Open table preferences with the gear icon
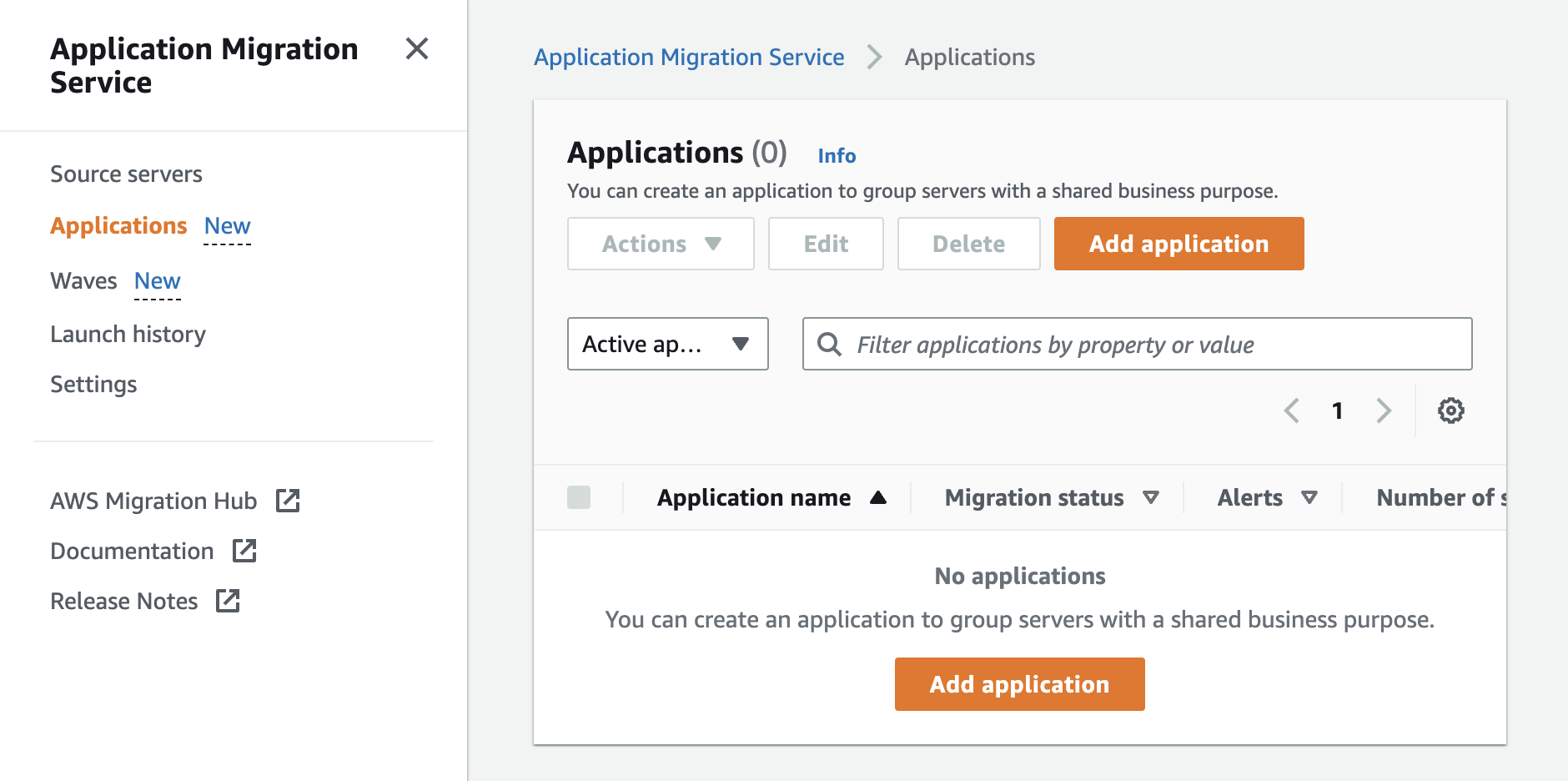The width and height of the screenshot is (1568, 781). [x=1451, y=411]
